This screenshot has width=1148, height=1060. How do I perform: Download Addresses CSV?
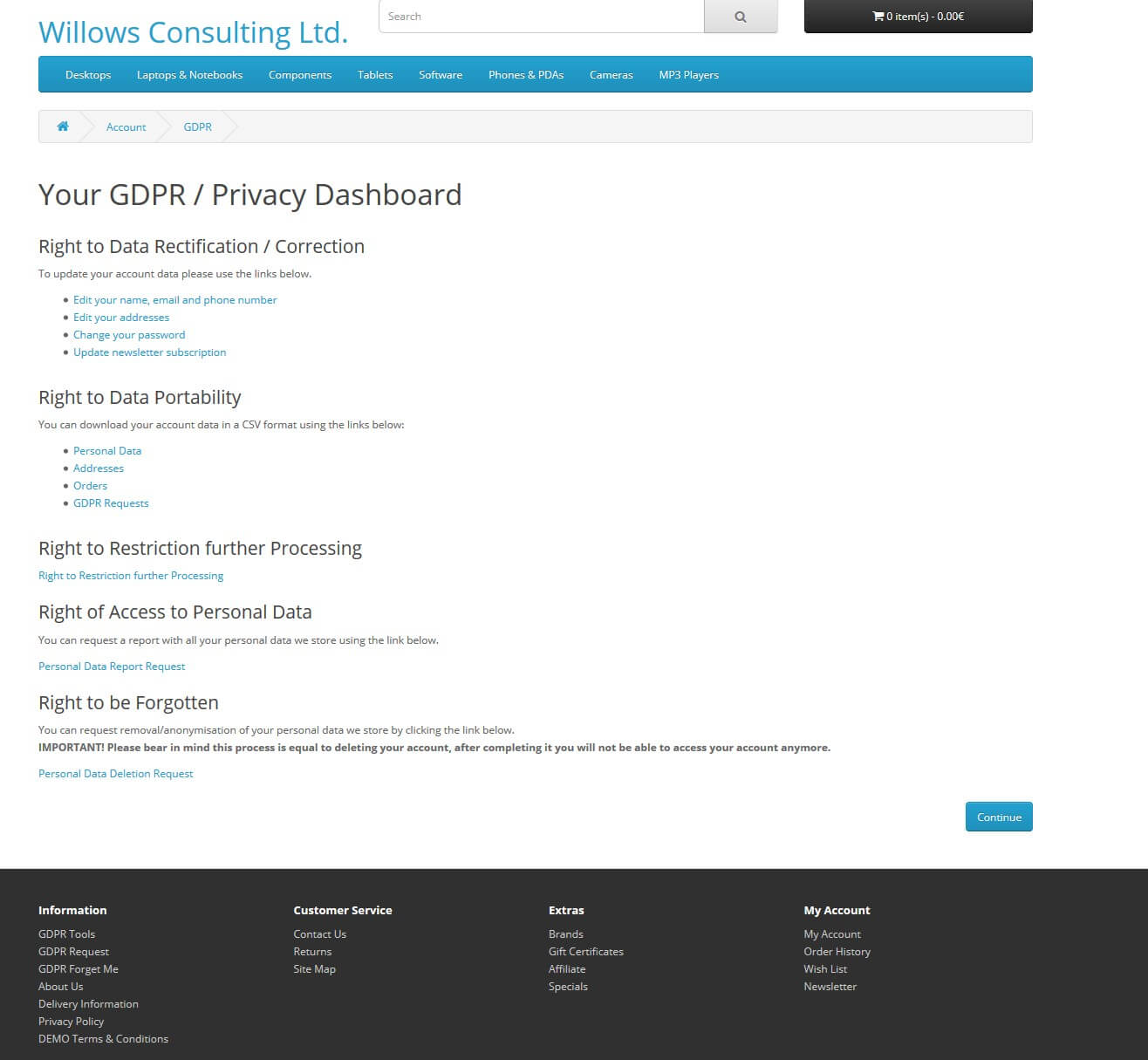click(x=99, y=468)
